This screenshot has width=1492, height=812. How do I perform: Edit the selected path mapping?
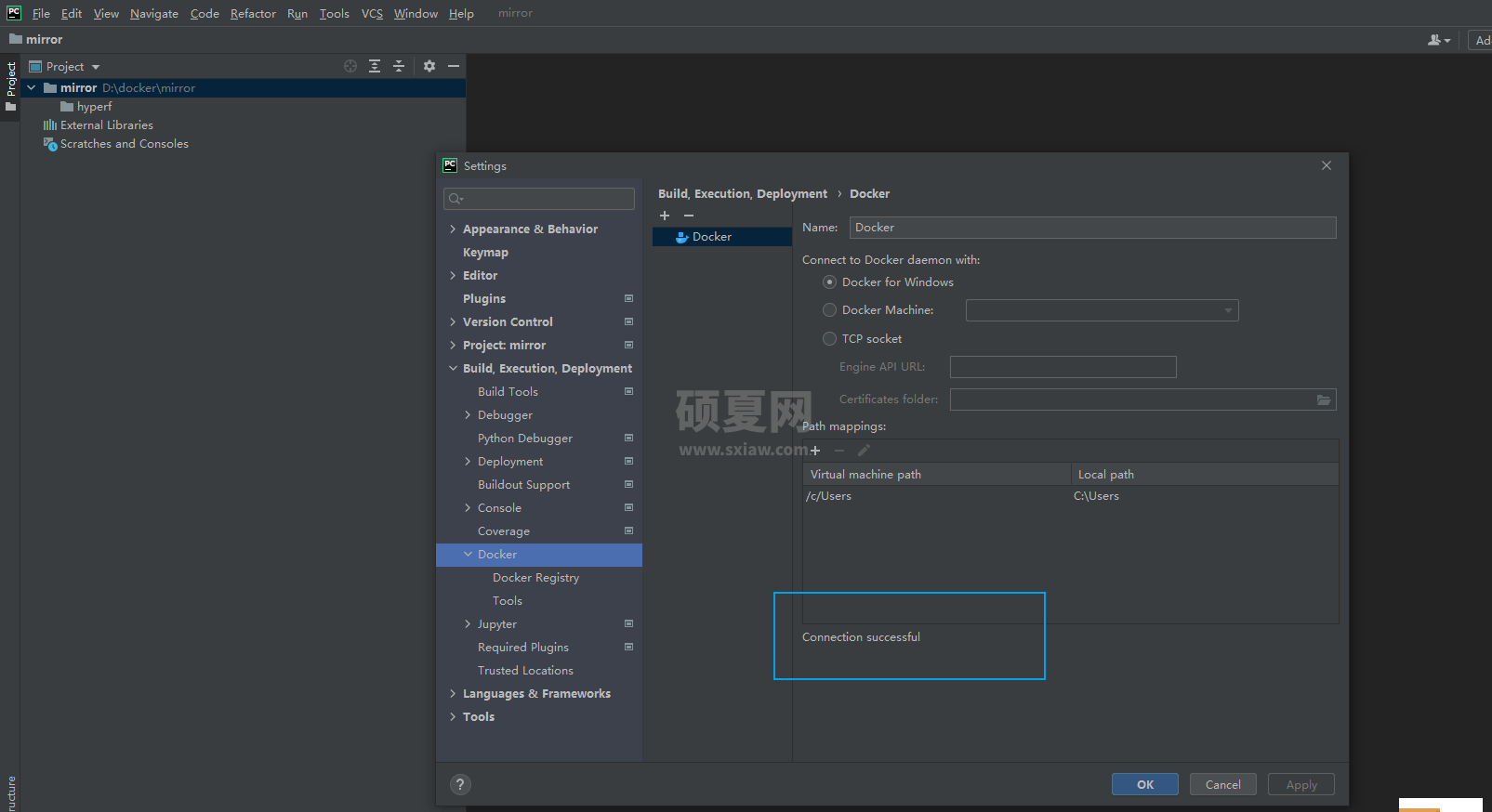coord(864,451)
